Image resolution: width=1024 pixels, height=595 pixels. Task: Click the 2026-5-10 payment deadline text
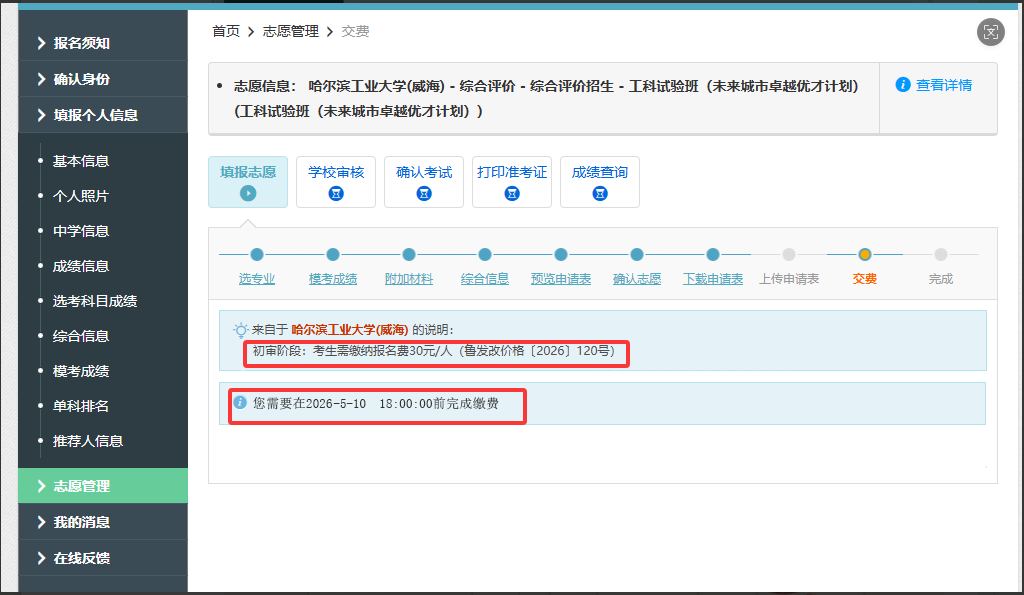376,404
